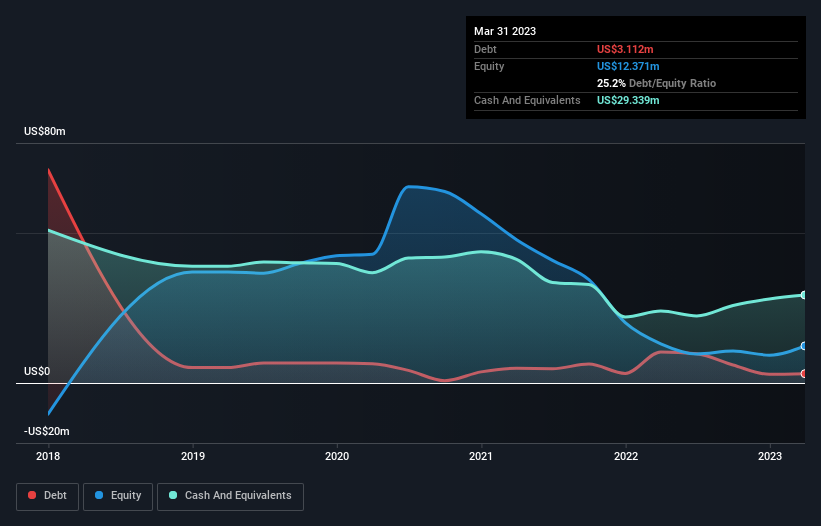821x526 pixels.
Task: Toggle the Equity series legend button
Action: point(118,496)
